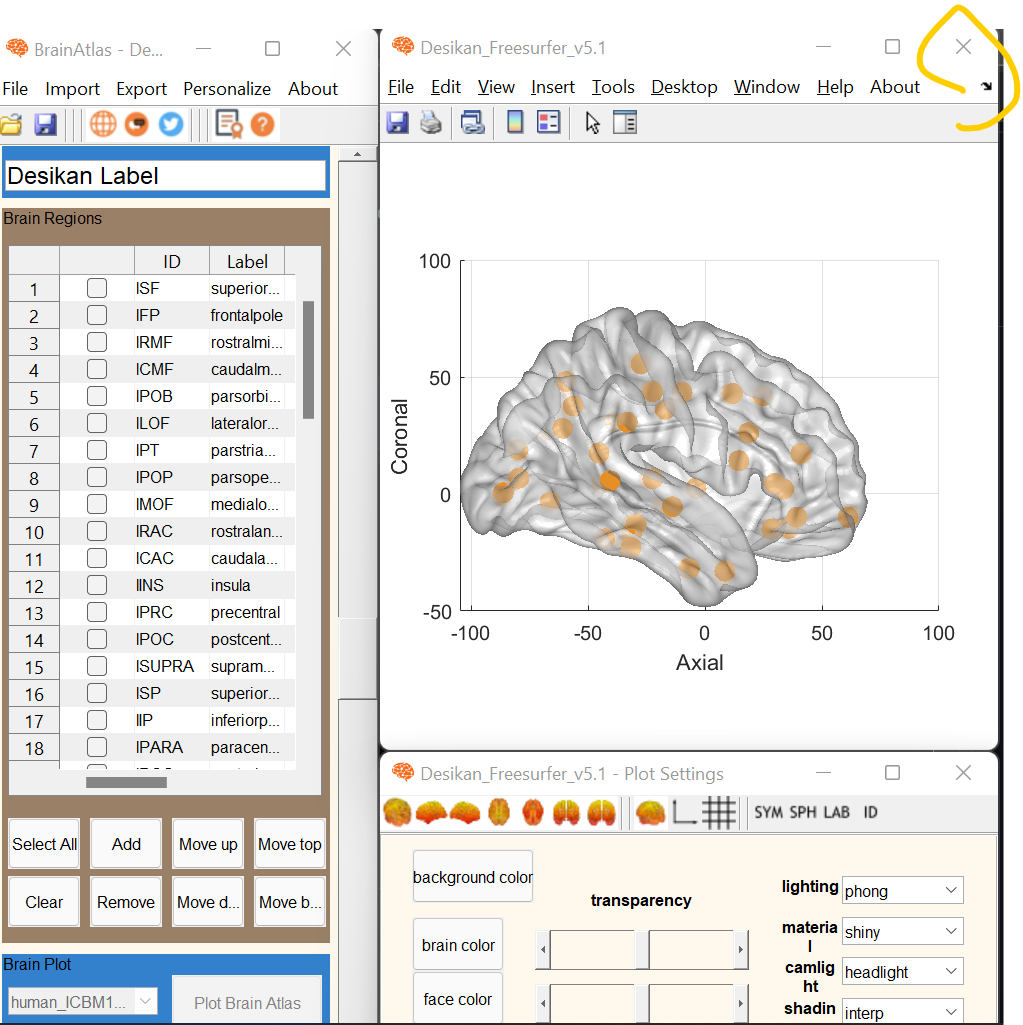Click the background color button
The height and width of the screenshot is (1025, 1023).
point(472,876)
